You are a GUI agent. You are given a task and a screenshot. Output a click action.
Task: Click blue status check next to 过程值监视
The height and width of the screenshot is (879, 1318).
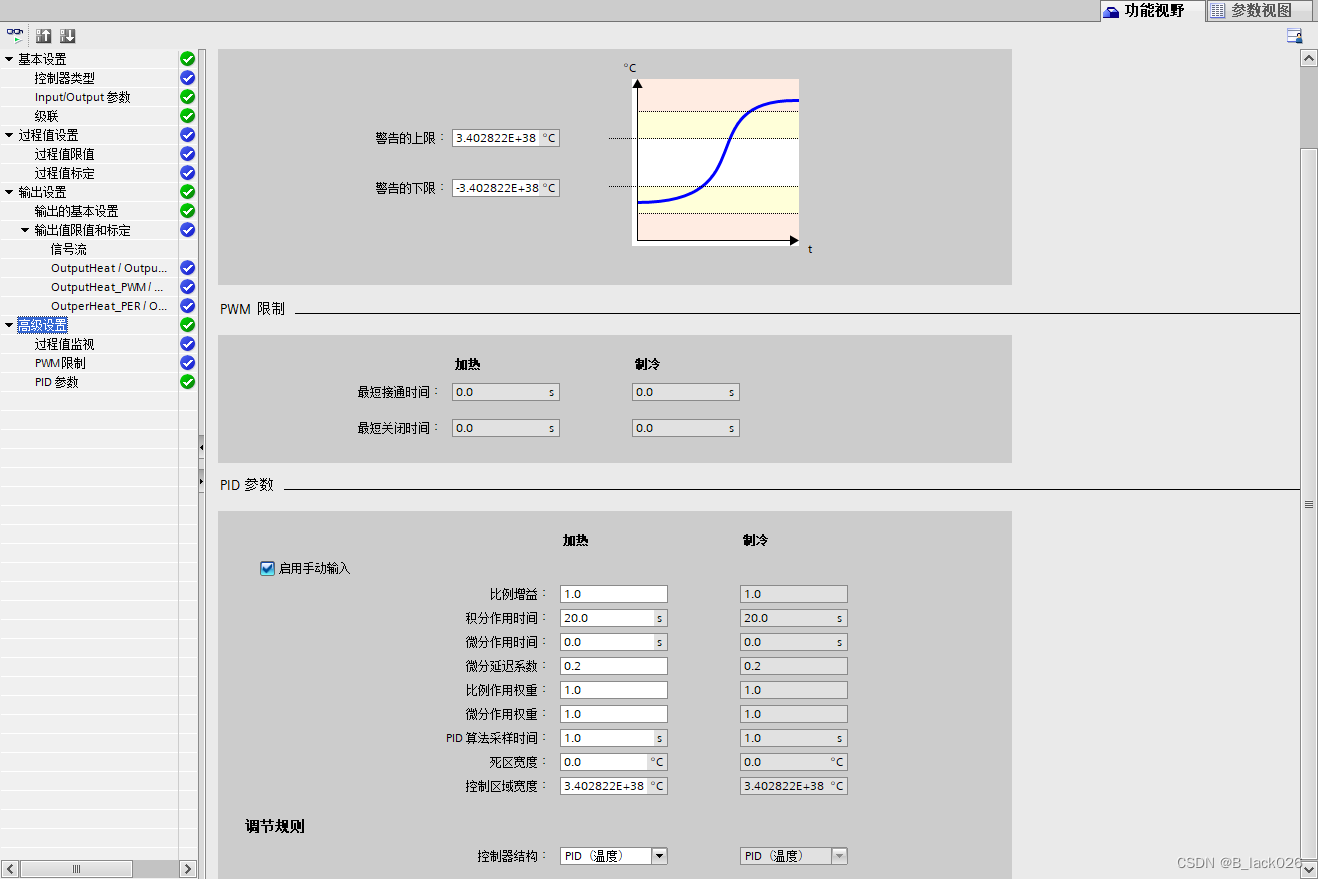(x=187, y=344)
